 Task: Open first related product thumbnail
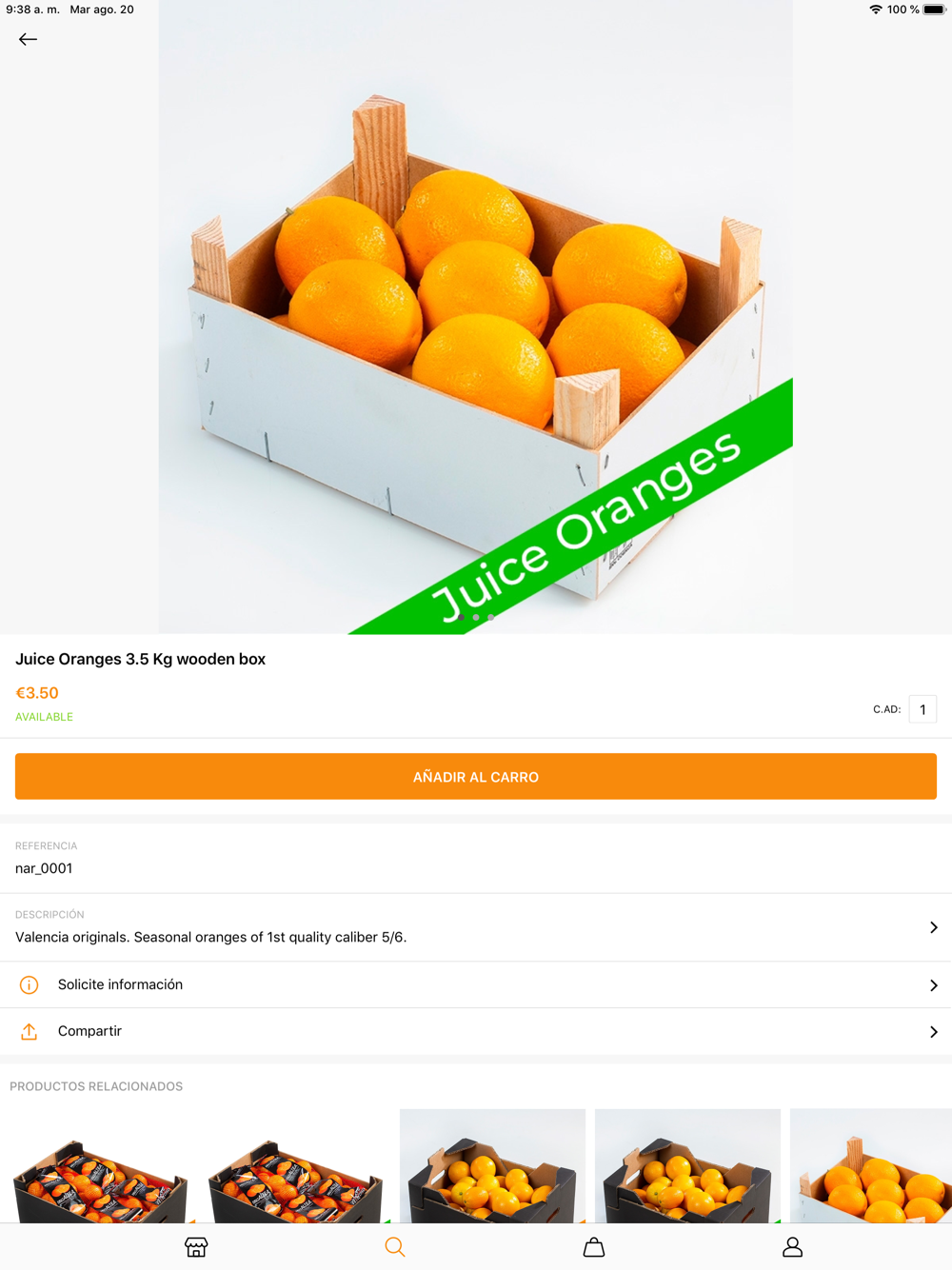[x=100, y=1166]
